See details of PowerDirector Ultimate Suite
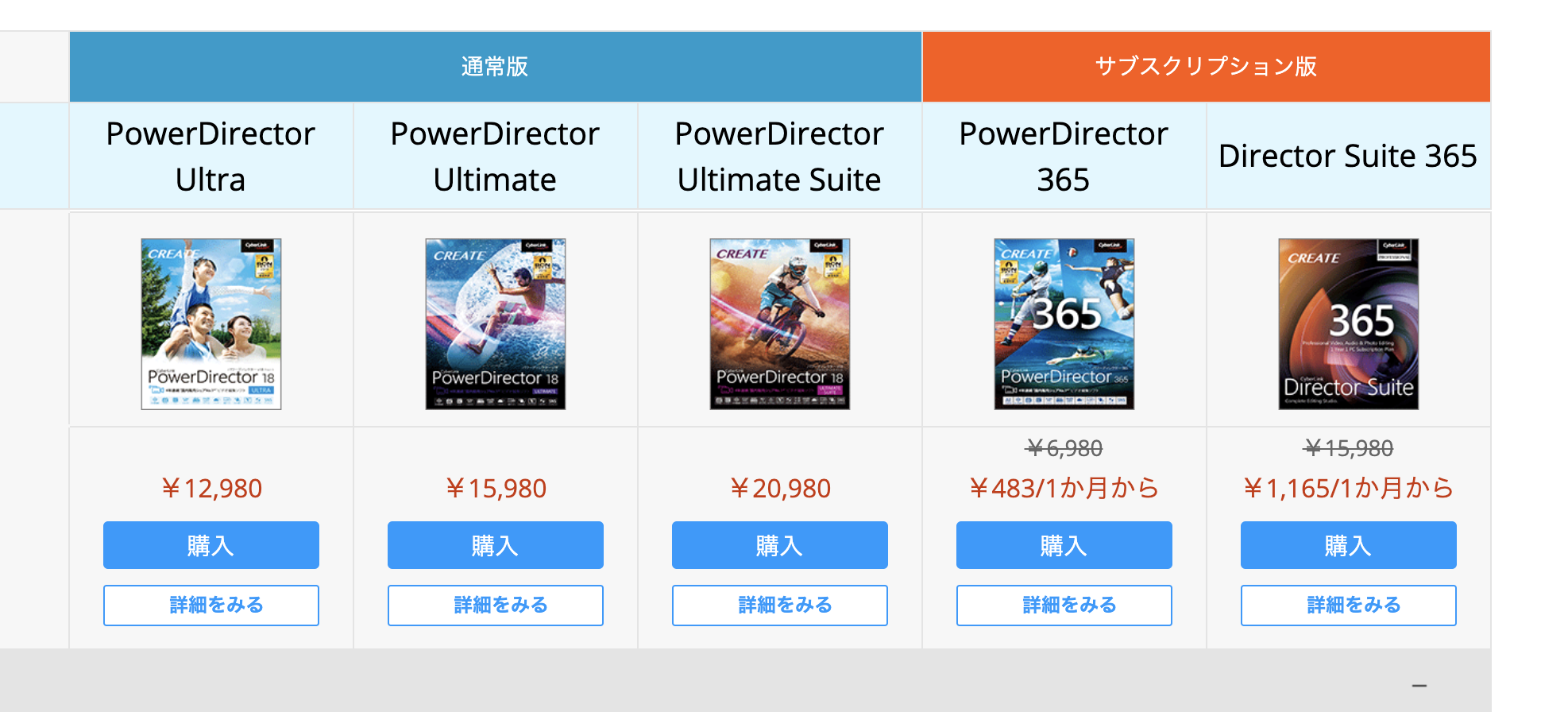 click(x=780, y=606)
